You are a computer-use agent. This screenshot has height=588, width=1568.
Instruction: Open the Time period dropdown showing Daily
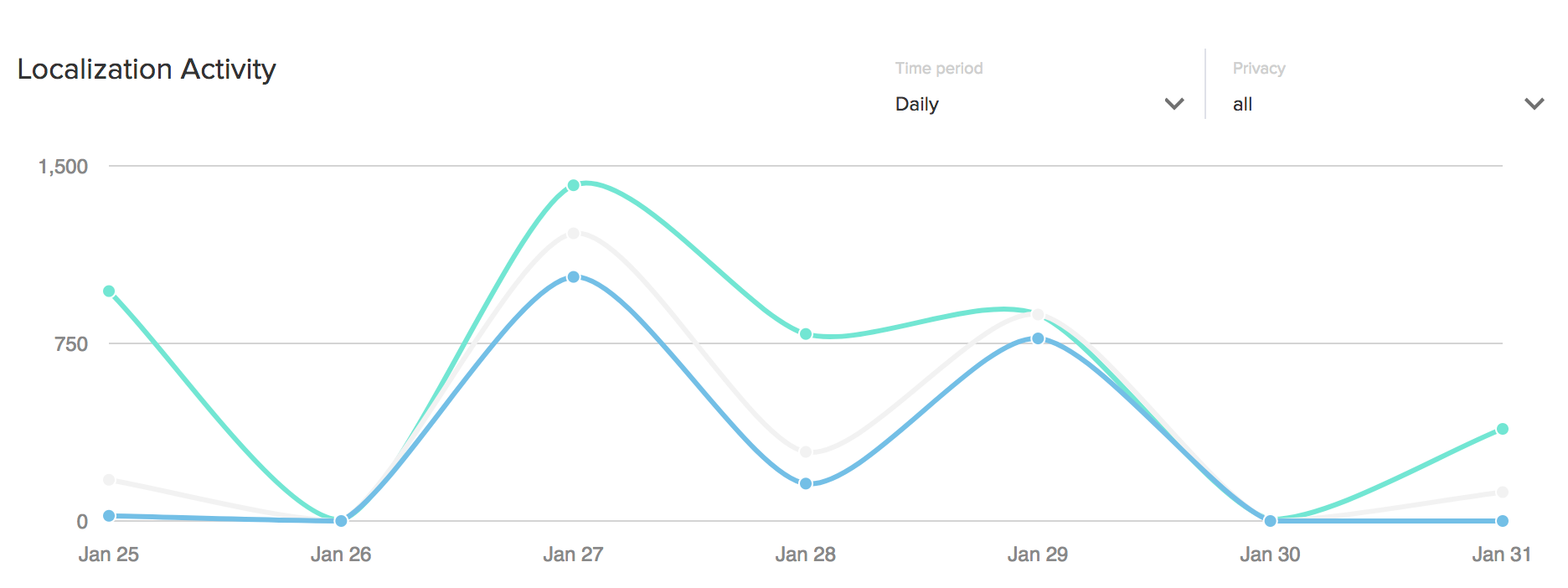(x=1039, y=104)
